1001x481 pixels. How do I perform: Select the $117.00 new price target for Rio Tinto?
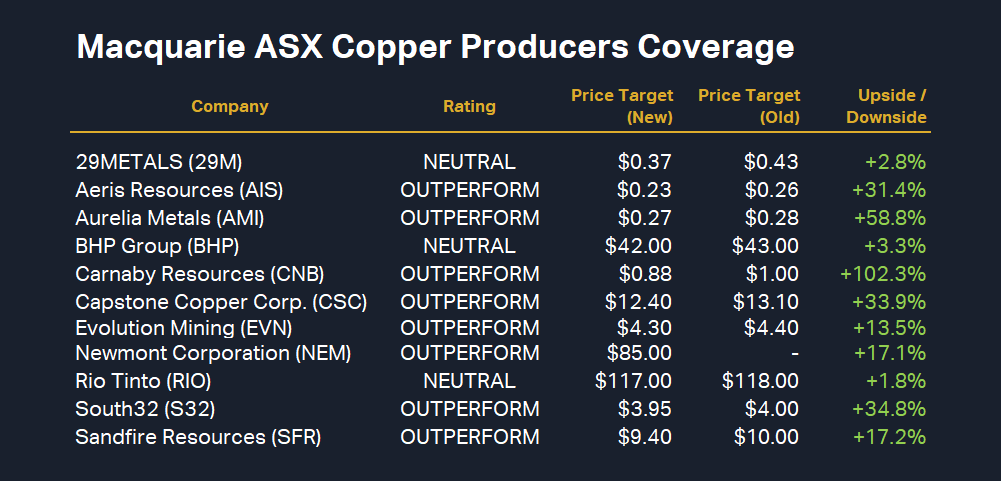633,381
